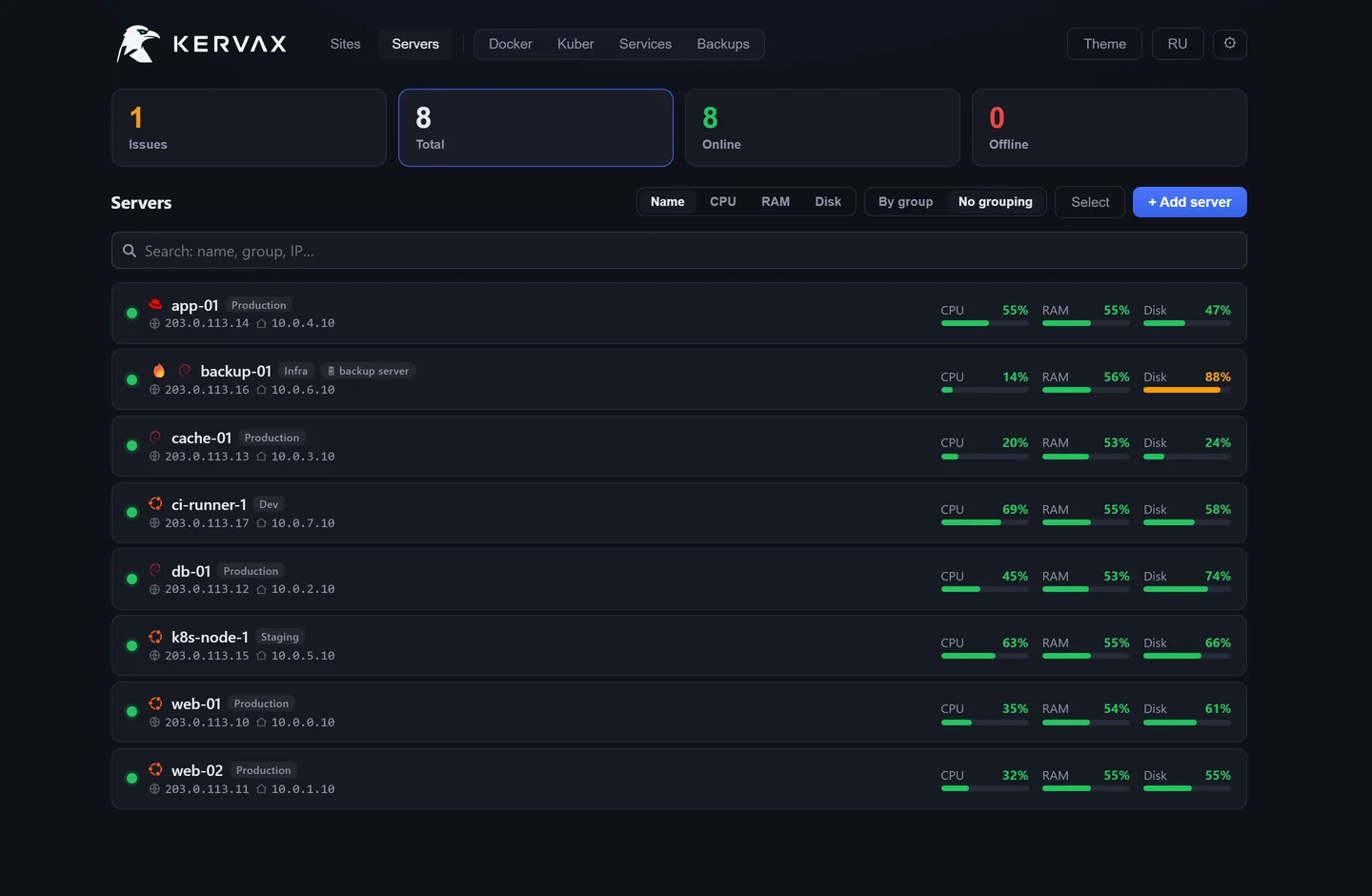Click the Staging tag on k8s-node-1

pyautogui.click(x=280, y=637)
